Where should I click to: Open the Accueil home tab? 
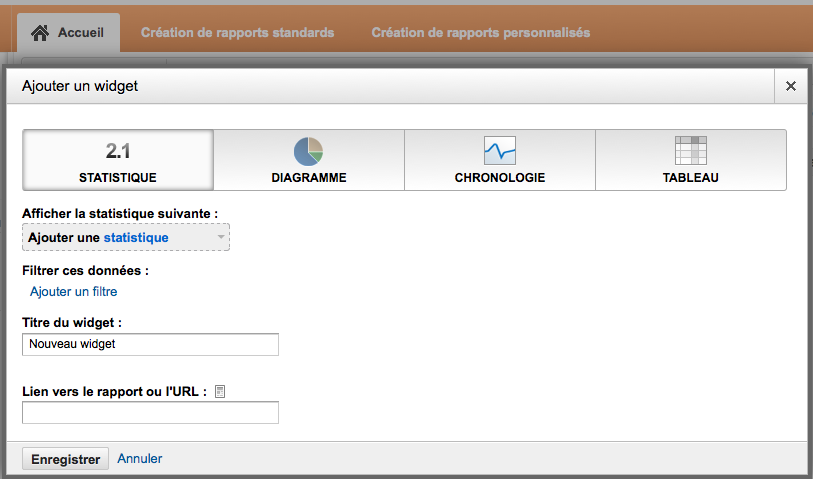[68, 33]
